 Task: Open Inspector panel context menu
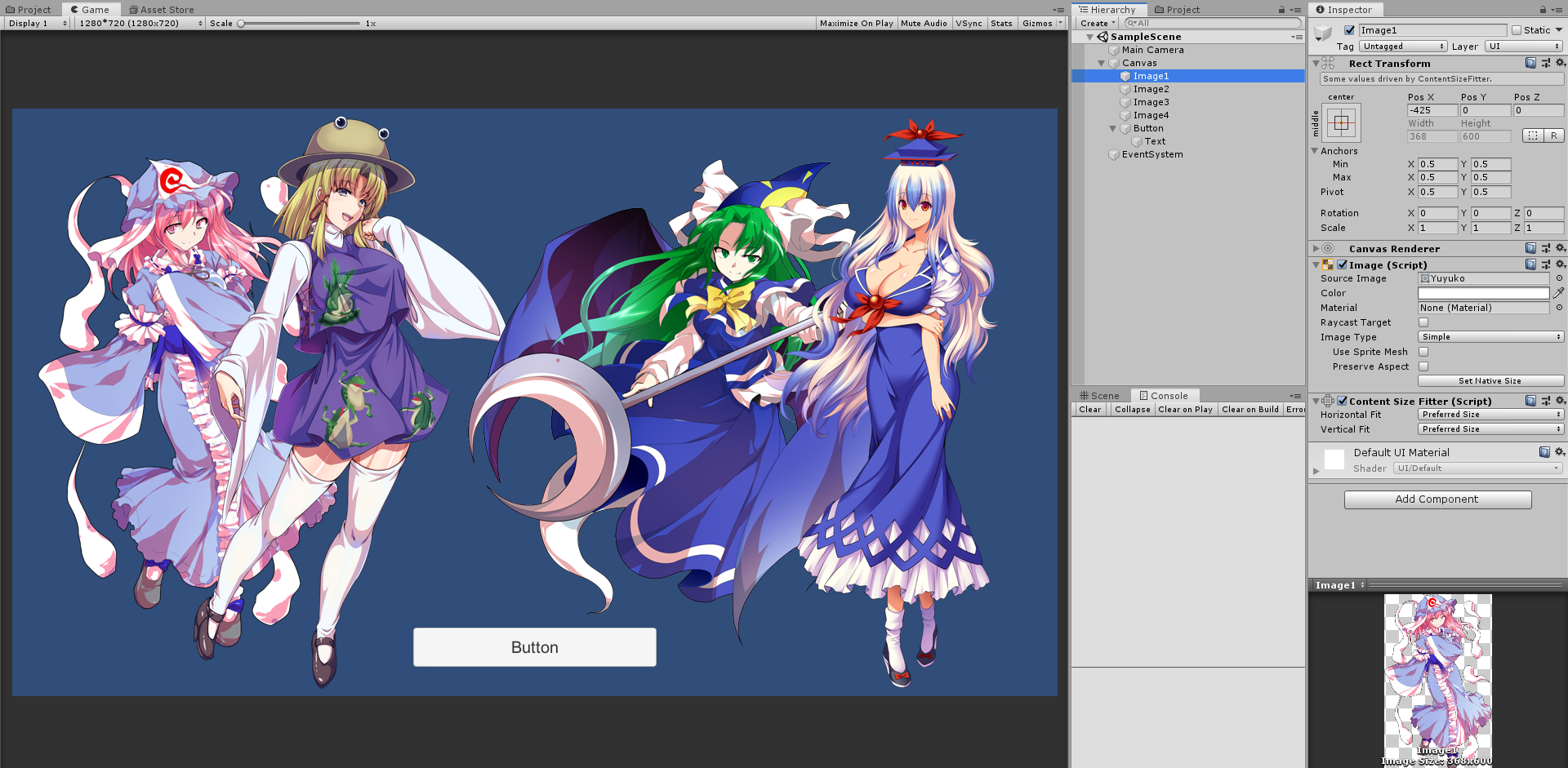(x=1557, y=10)
